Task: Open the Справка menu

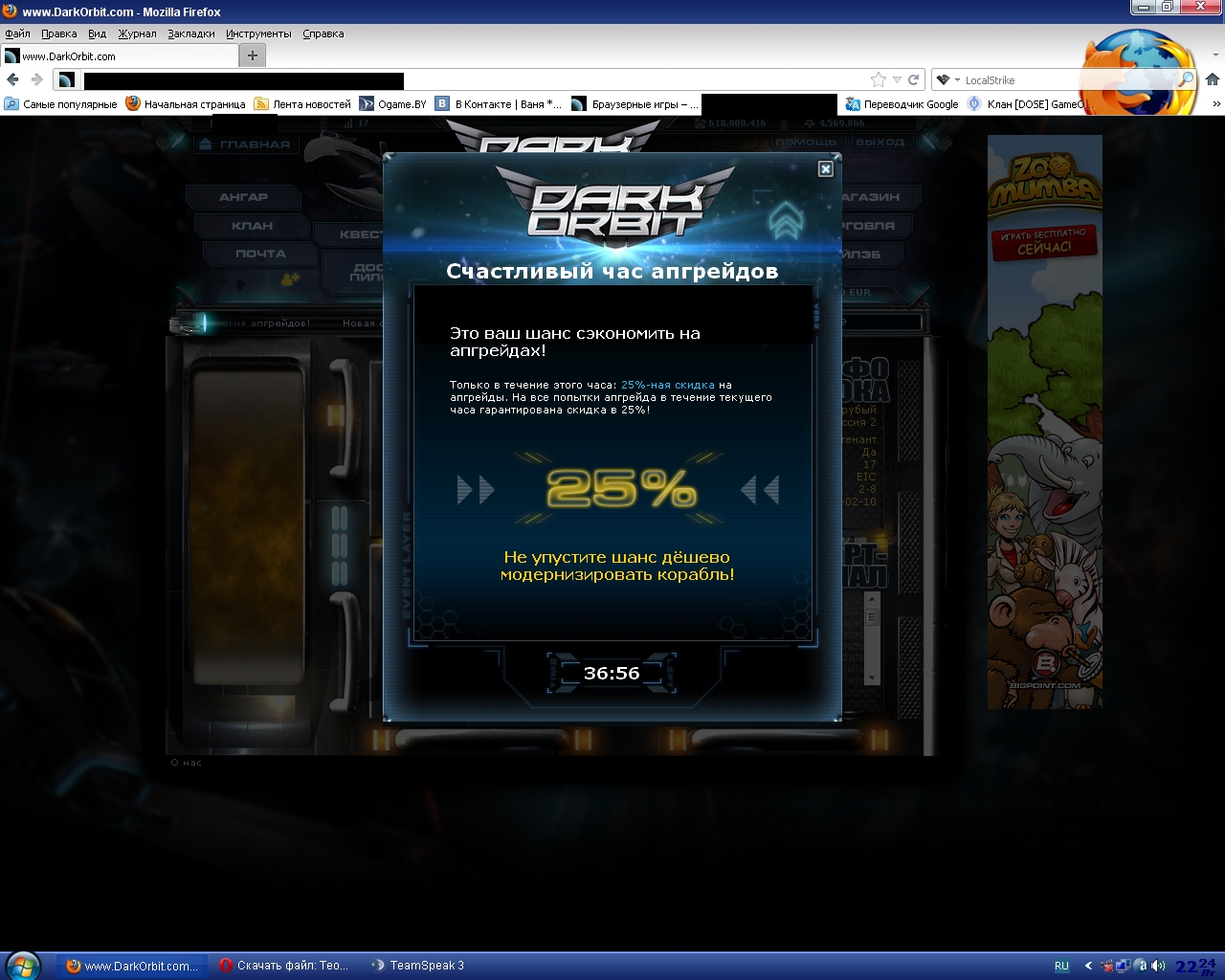Action: [323, 33]
